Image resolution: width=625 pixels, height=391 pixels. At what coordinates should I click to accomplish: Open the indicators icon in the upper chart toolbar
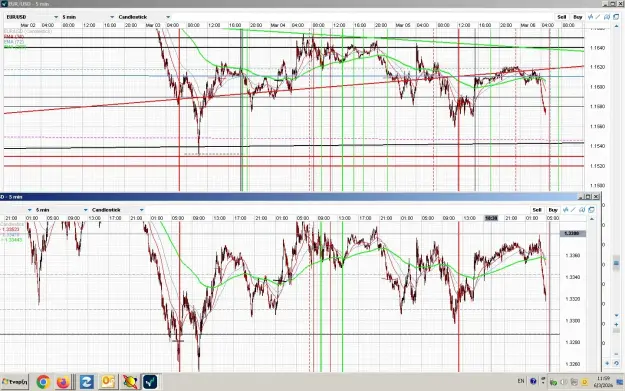tap(590, 17)
